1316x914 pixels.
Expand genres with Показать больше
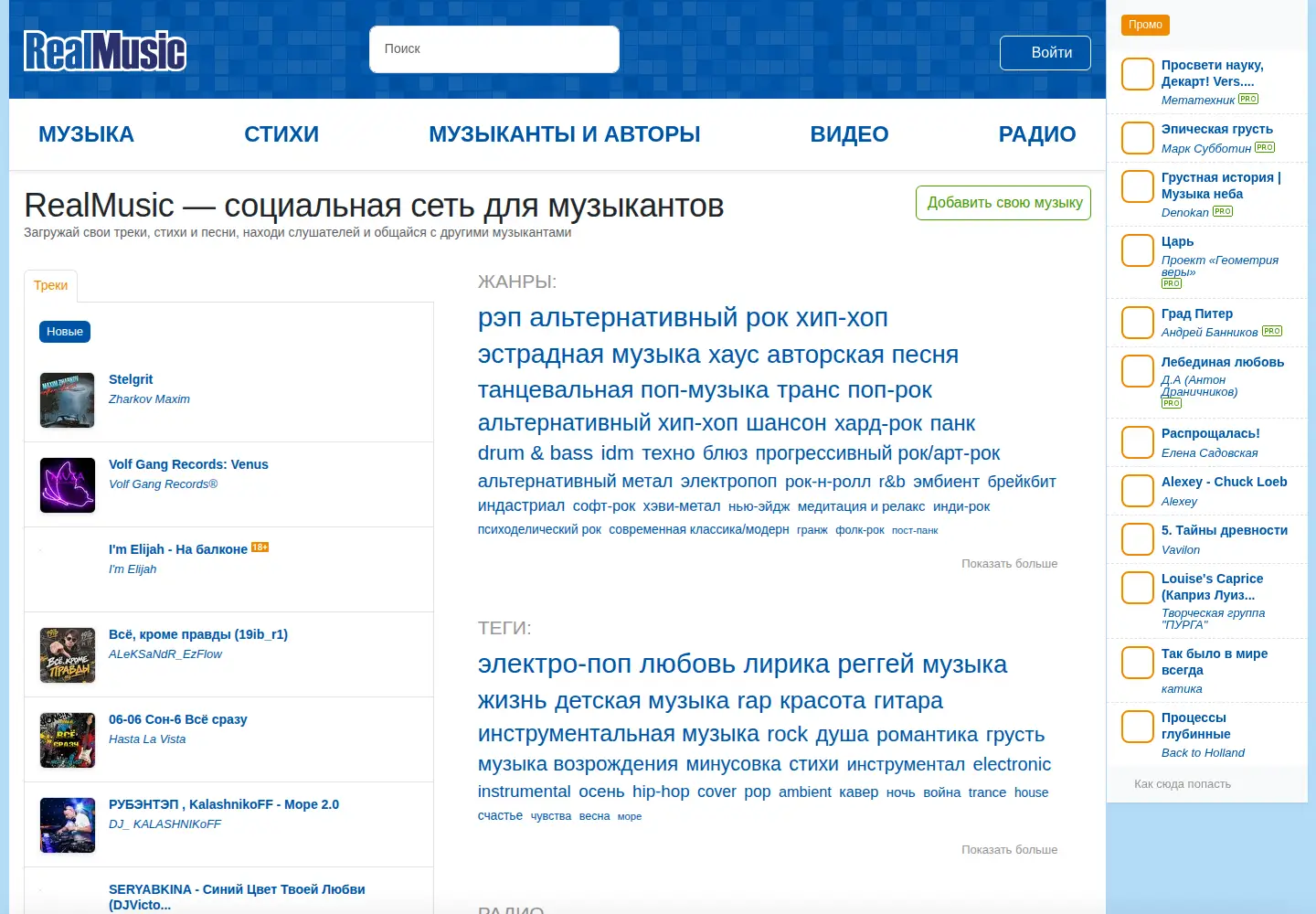tap(1009, 564)
